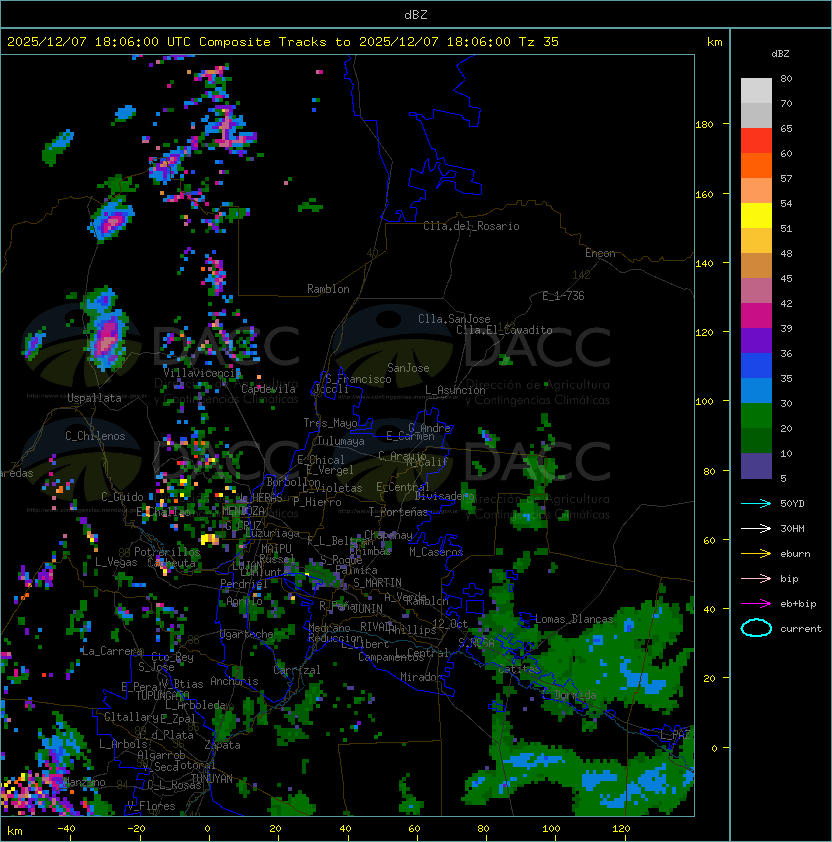Click the '80' dBZ scale label
The height and width of the screenshot is (842, 832).
(786, 78)
